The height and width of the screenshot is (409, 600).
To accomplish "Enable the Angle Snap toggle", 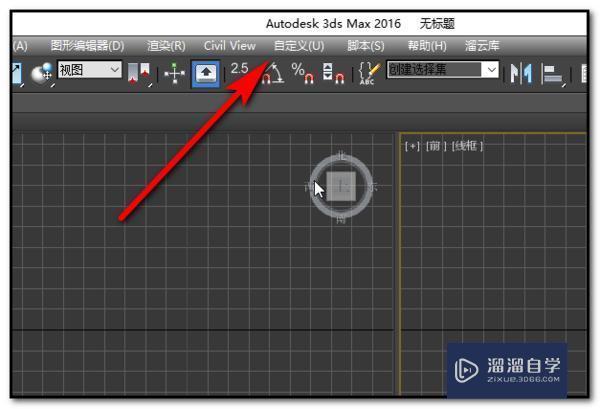I will pyautogui.click(x=272, y=73).
